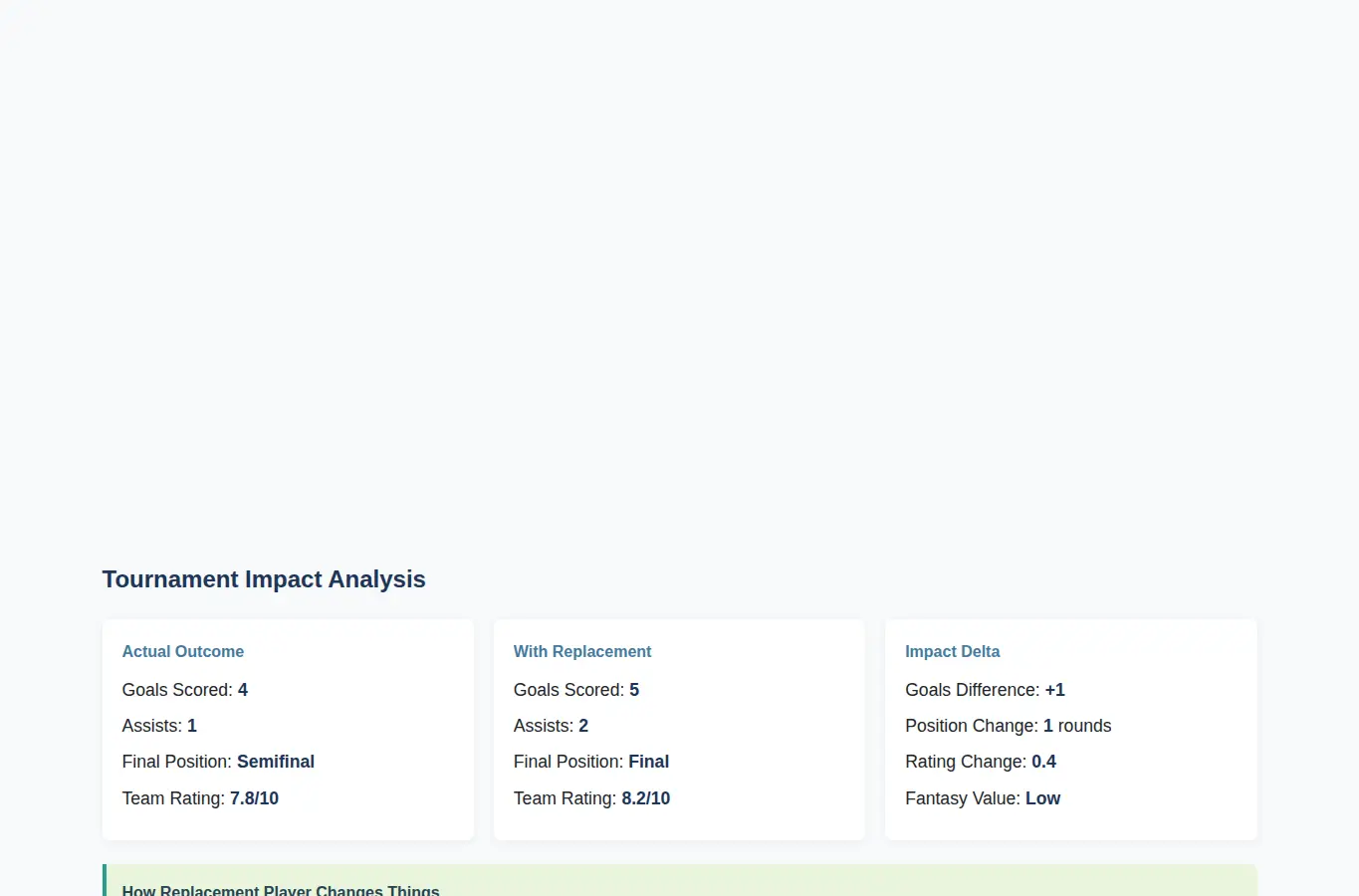
Task: Select the With Replacement card title
Action: click(582, 651)
